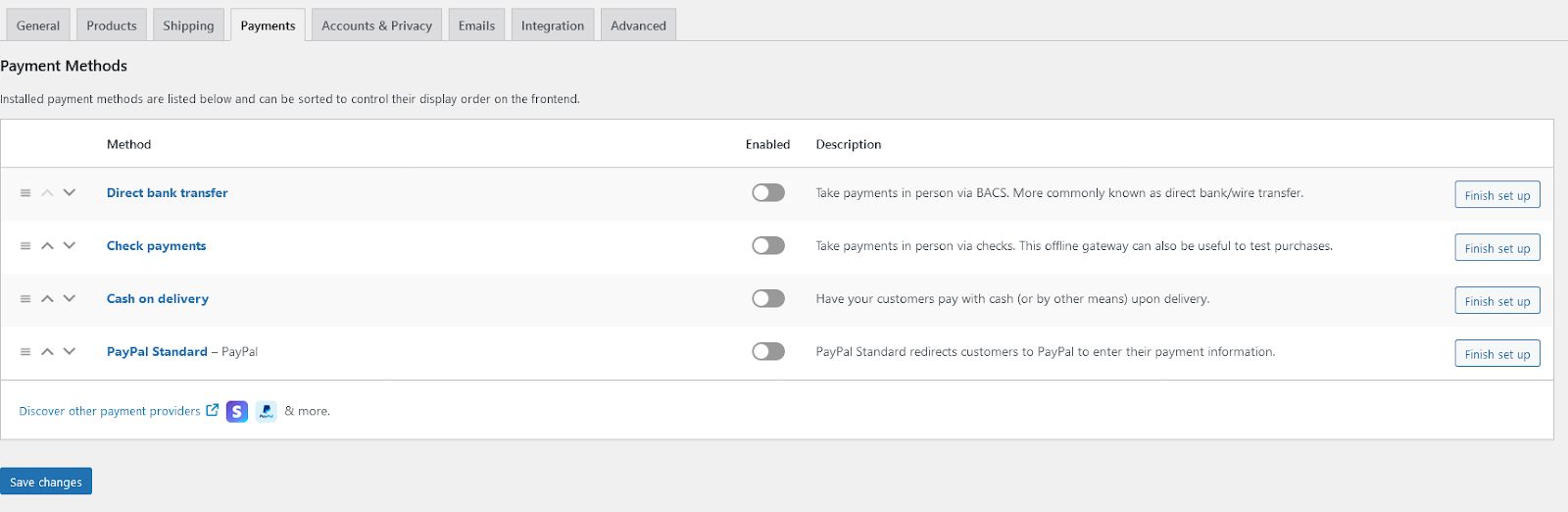Move Cash on delivery down
This screenshot has width=1568, height=512.
coord(70,298)
